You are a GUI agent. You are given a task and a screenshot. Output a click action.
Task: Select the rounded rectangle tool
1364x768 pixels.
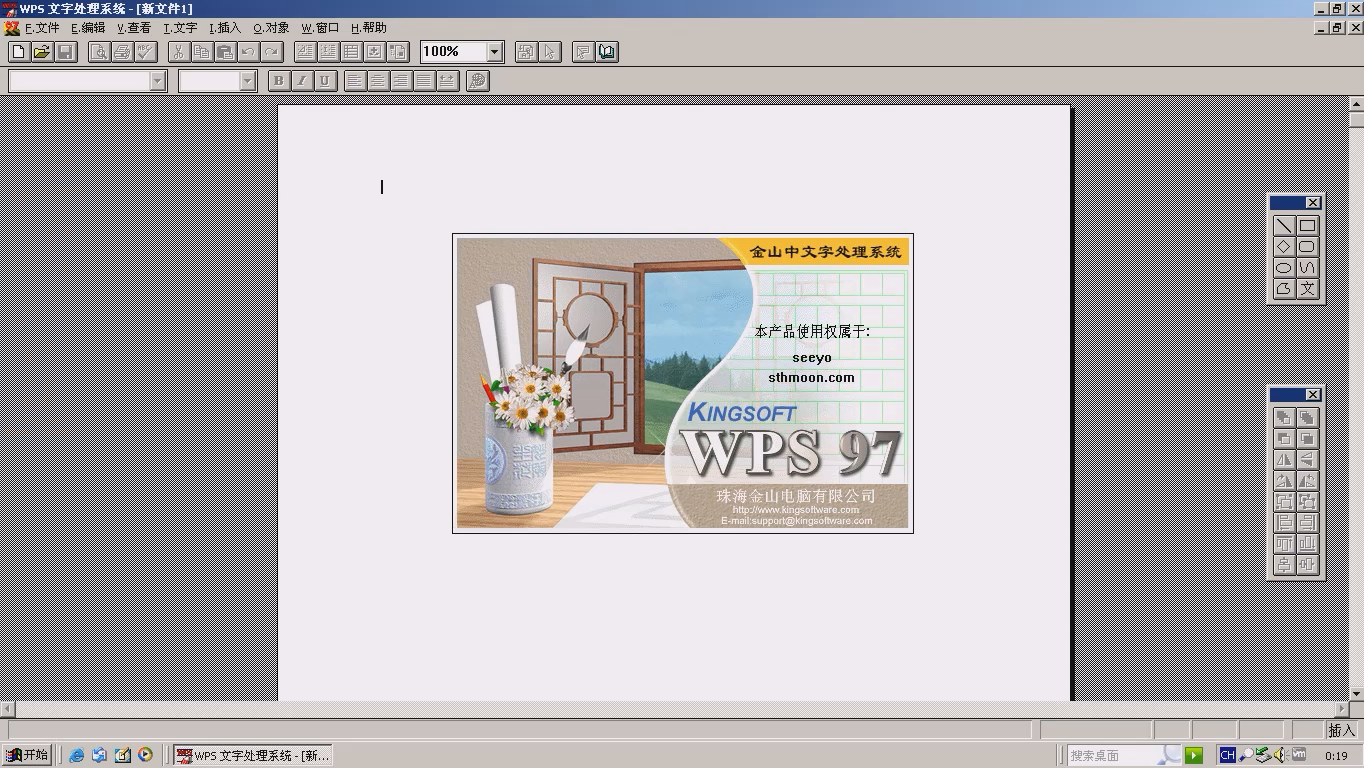pyautogui.click(x=1307, y=247)
